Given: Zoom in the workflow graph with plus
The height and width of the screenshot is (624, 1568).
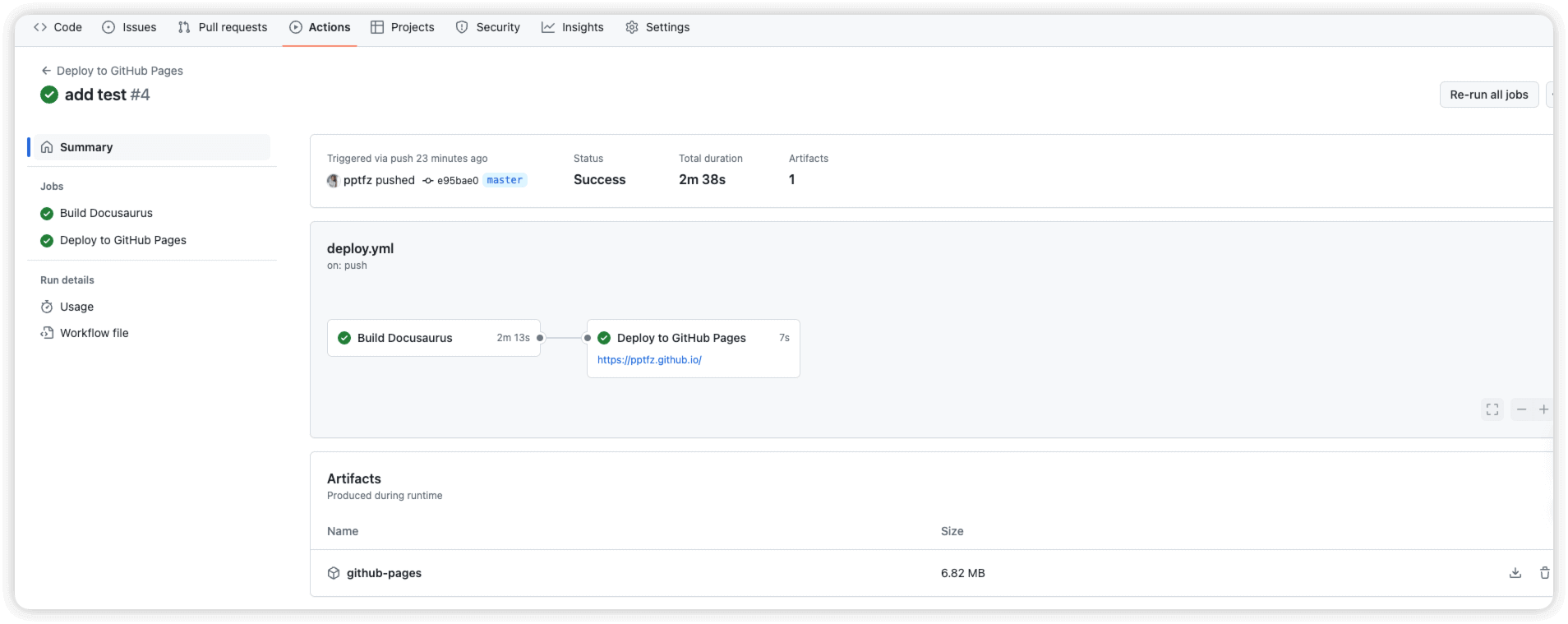Looking at the screenshot, I should point(1543,409).
